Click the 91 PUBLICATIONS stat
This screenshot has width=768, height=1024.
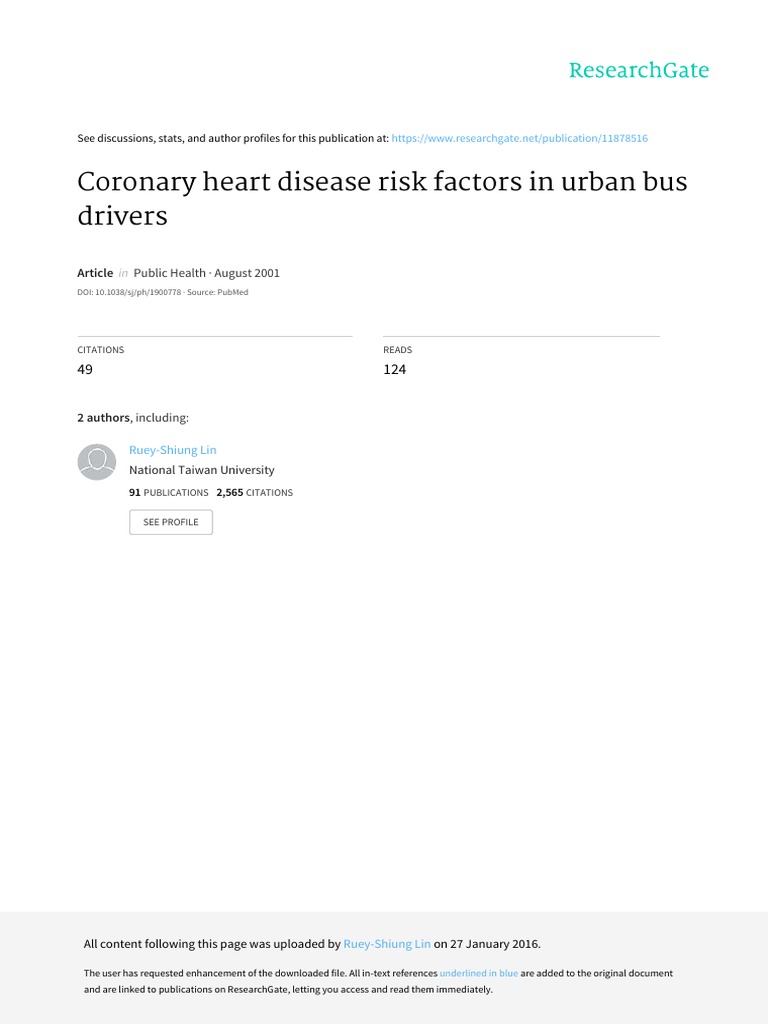coord(168,492)
